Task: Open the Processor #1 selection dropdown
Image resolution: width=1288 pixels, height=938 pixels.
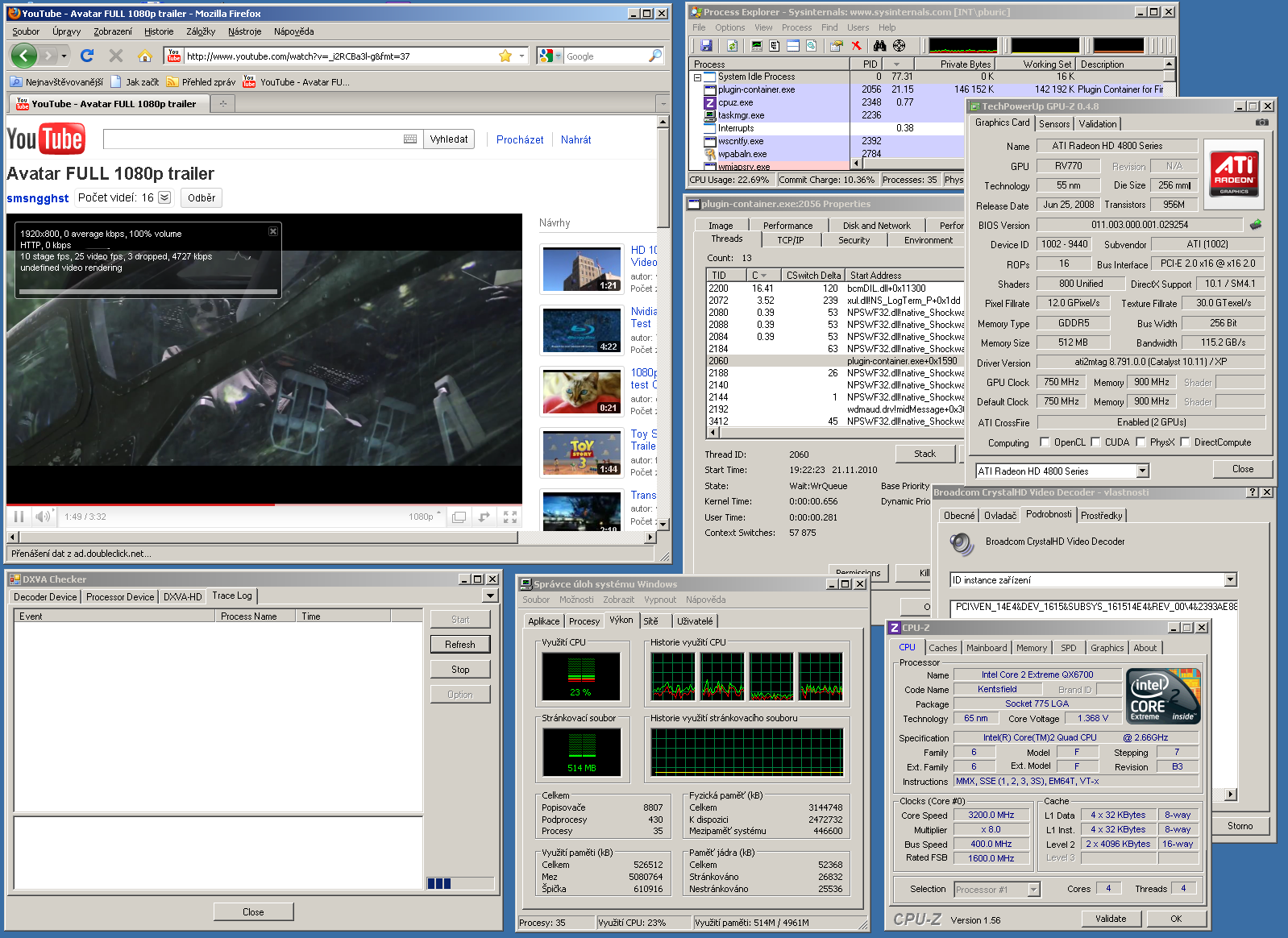Action: tap(1033, 890)
